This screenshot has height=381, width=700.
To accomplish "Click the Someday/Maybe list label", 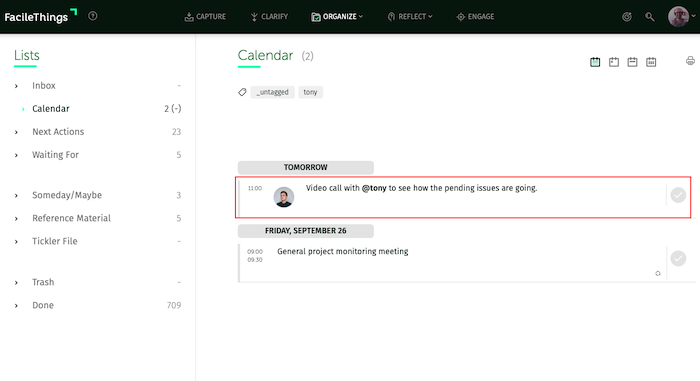I will (x=67, y=195).
